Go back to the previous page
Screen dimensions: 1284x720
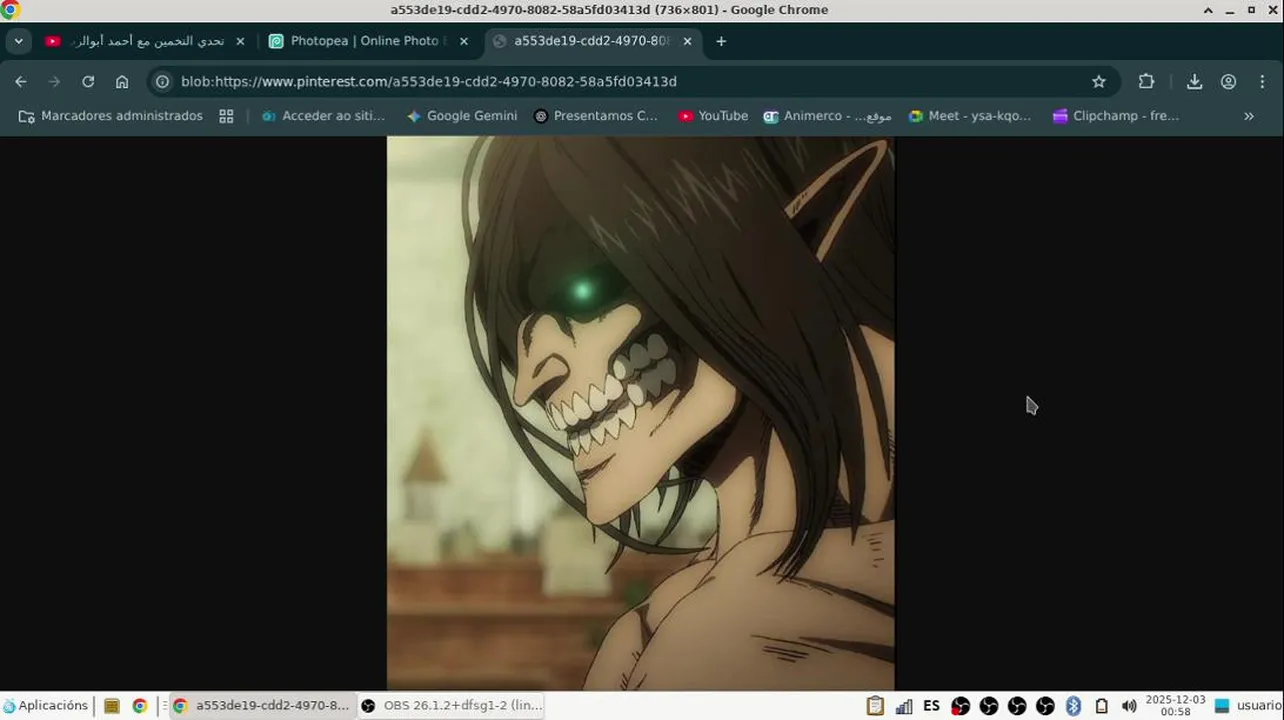[21, 82]
